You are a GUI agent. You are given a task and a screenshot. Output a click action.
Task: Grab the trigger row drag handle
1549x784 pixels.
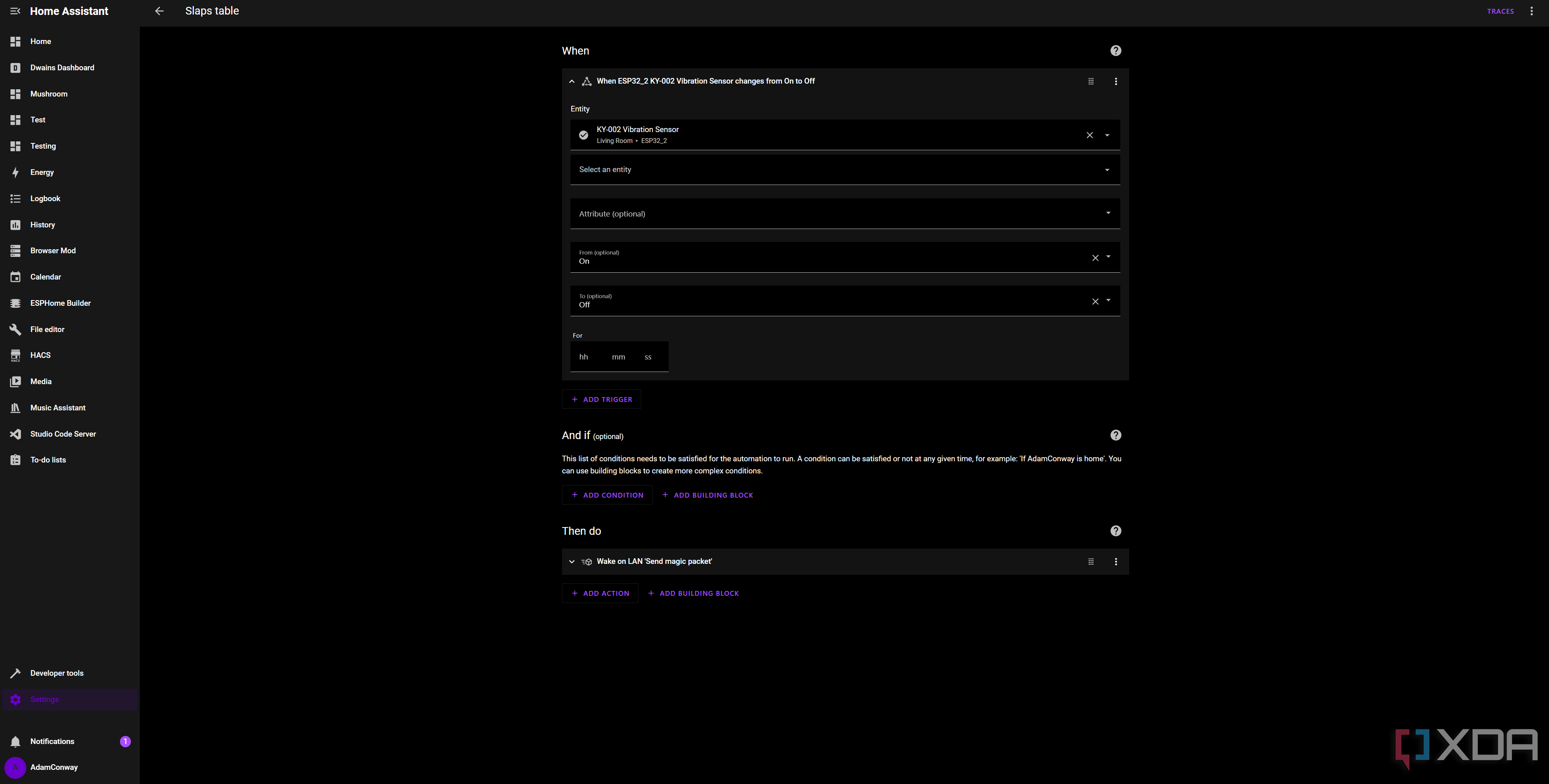(x=1091, y=81)
